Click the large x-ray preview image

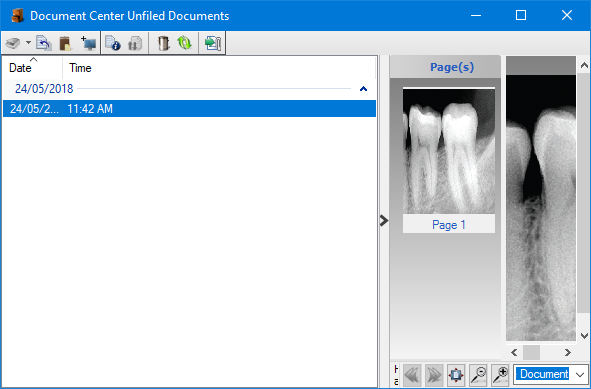point(540,207)
